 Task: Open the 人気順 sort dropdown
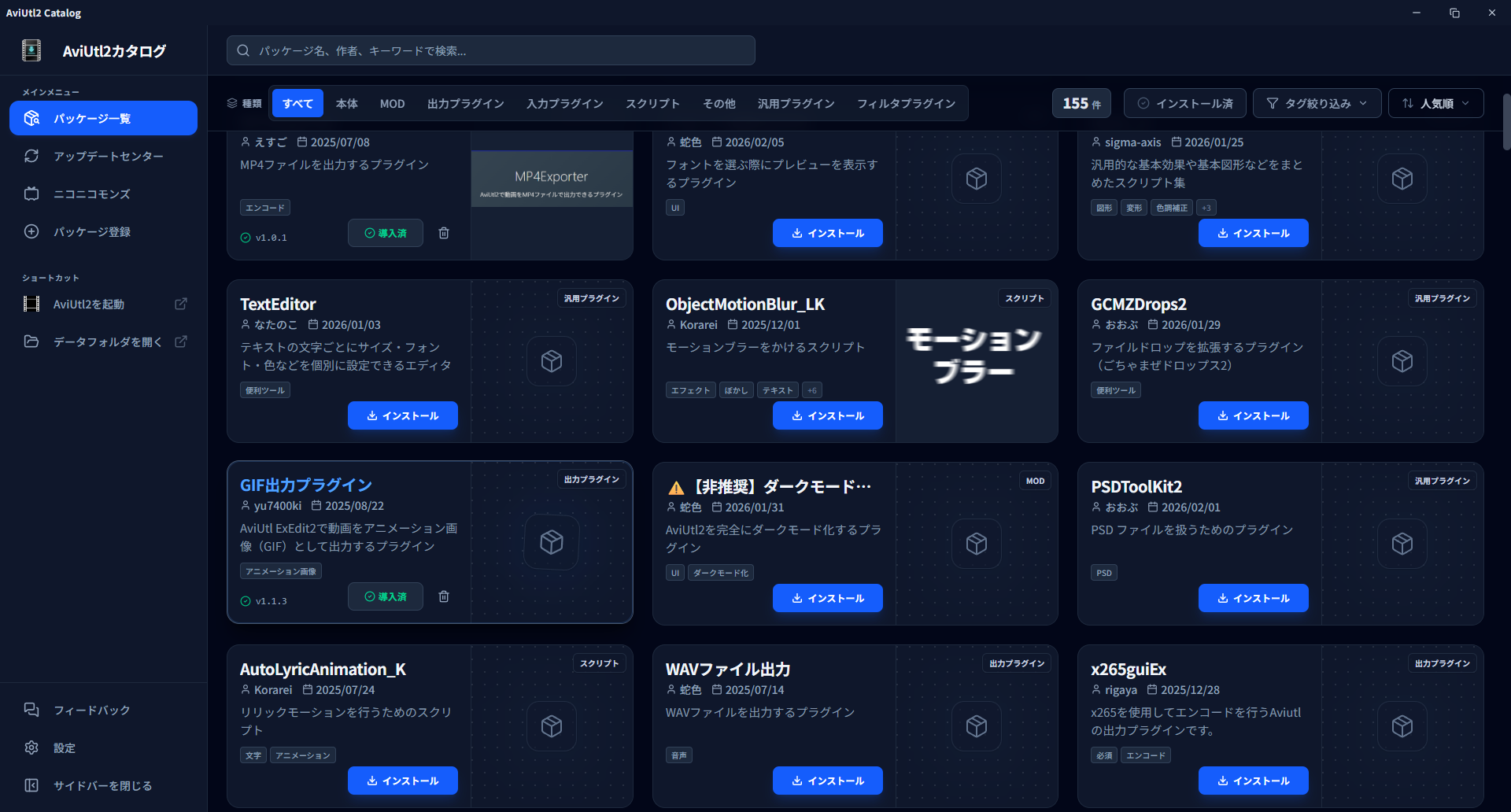[x=1435, y=103]
